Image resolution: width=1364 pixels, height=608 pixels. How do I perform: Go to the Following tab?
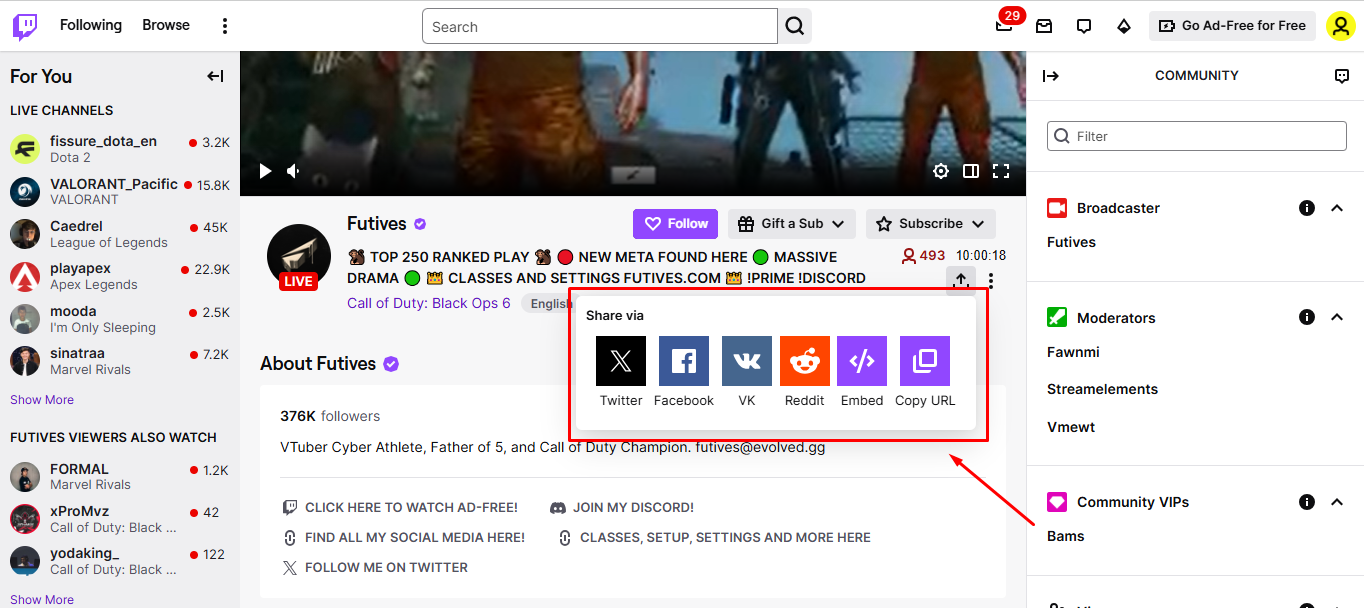tap(91, 25)
